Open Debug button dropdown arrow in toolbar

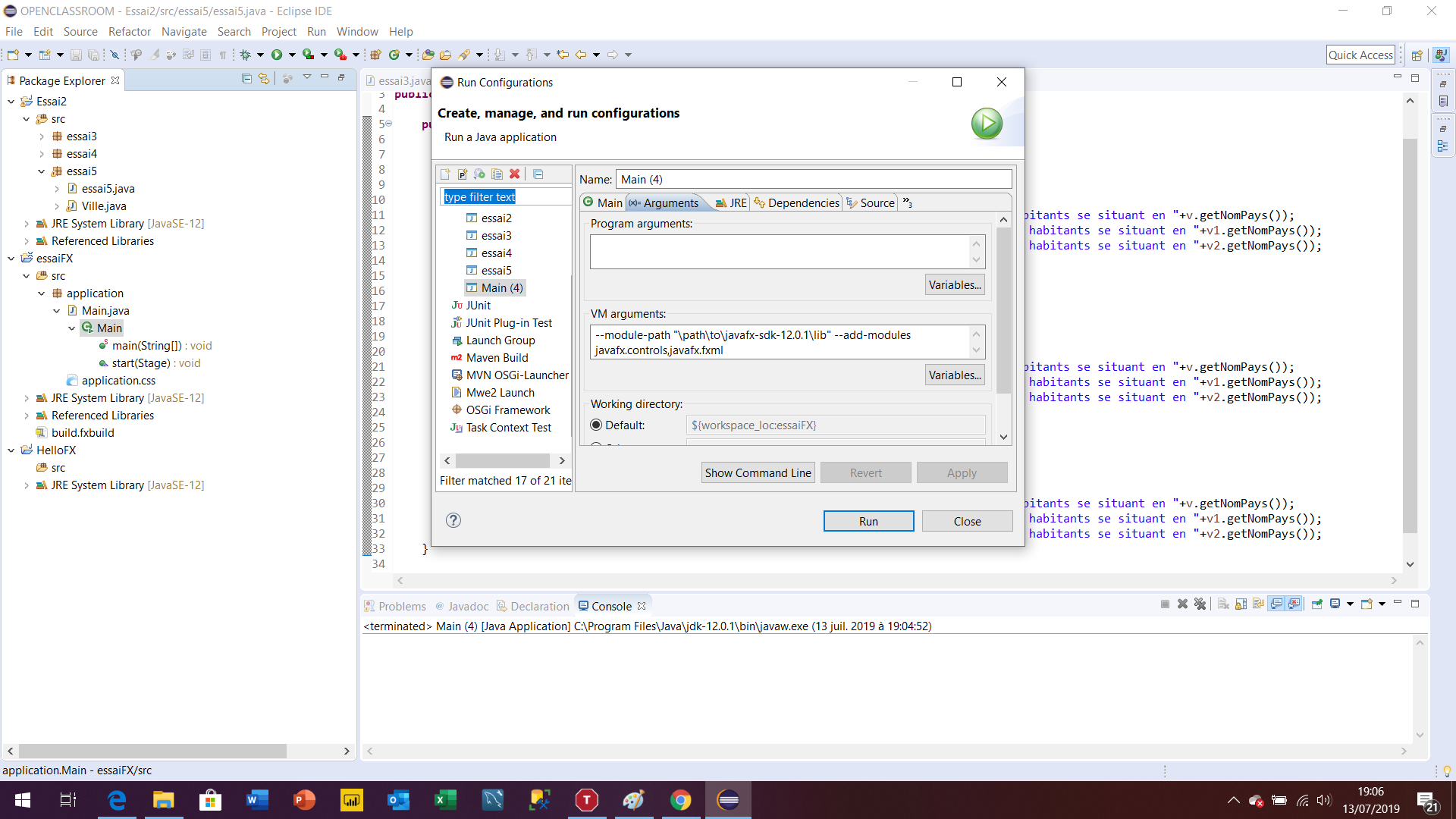pos(260,55)
